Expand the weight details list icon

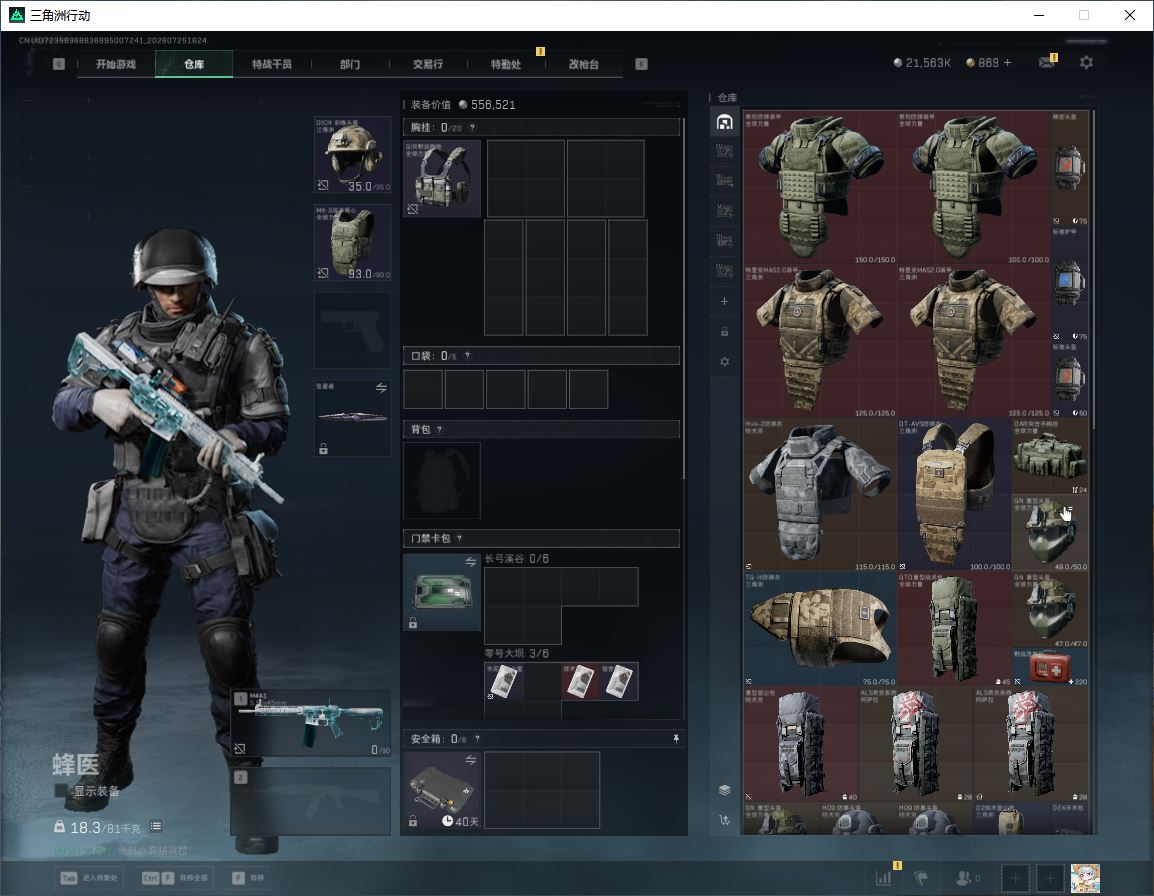pyautogui.click(x=156, y=826)
